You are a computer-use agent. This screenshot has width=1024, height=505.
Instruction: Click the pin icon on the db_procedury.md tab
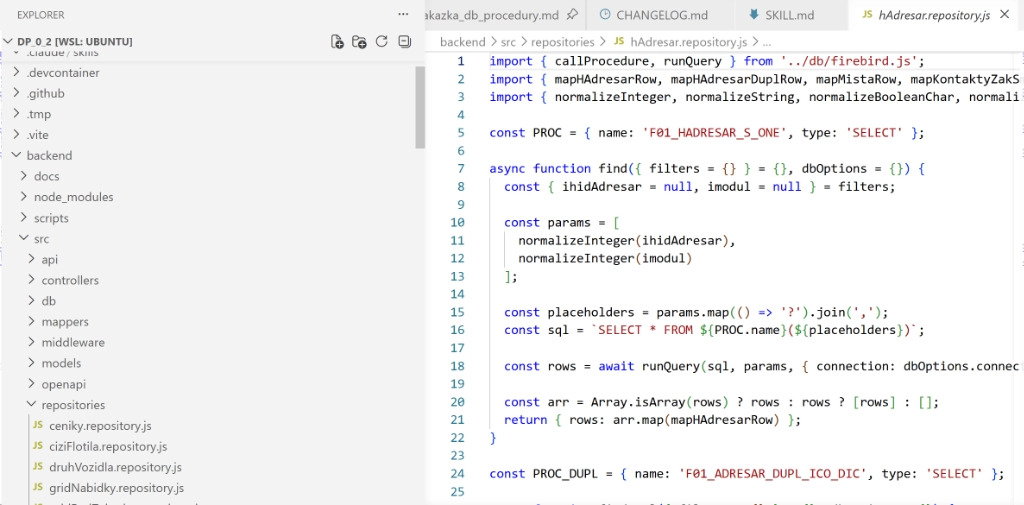click(x=572, y=14)
